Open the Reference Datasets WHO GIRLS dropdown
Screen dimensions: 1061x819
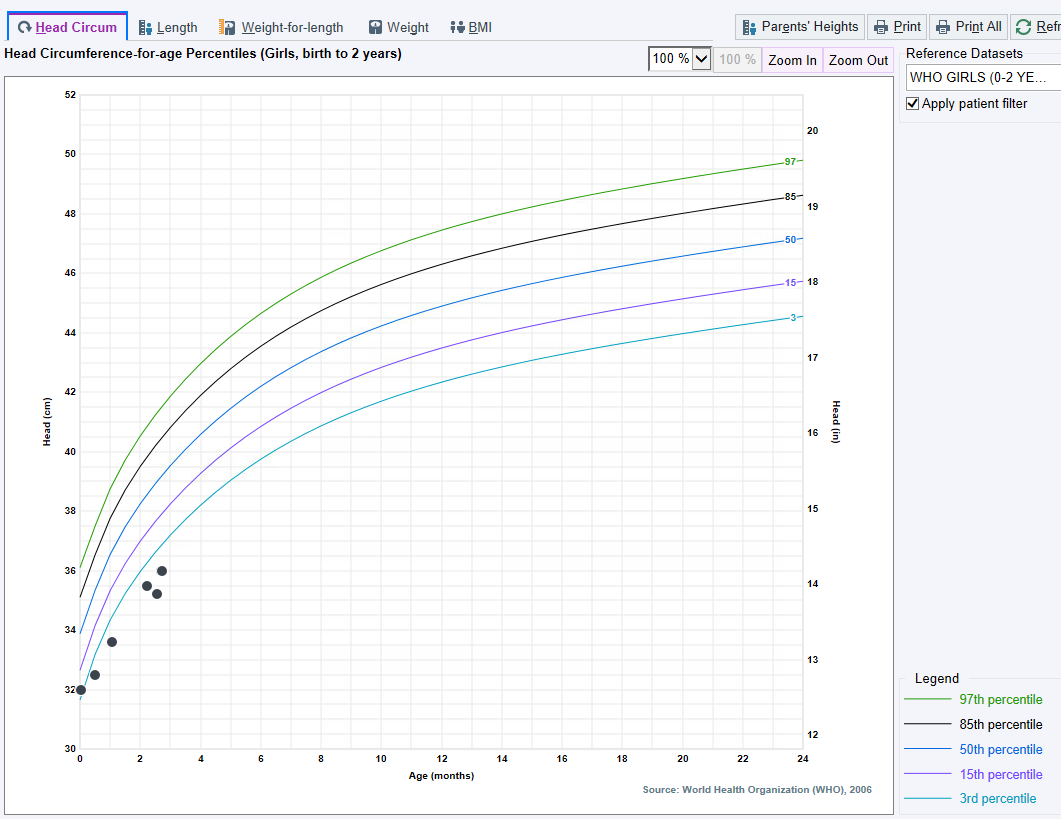(x=983, y=77)
